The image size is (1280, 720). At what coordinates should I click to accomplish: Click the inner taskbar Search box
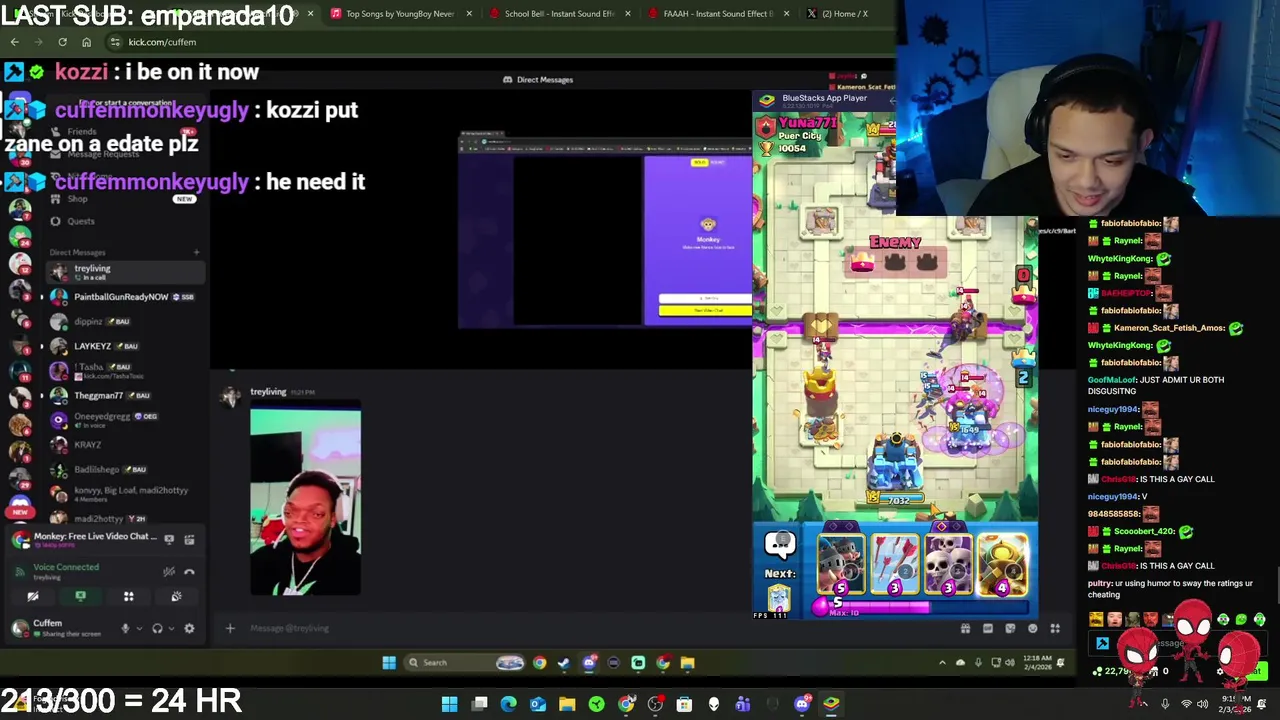pyautogui.click(x=465, y=662)
